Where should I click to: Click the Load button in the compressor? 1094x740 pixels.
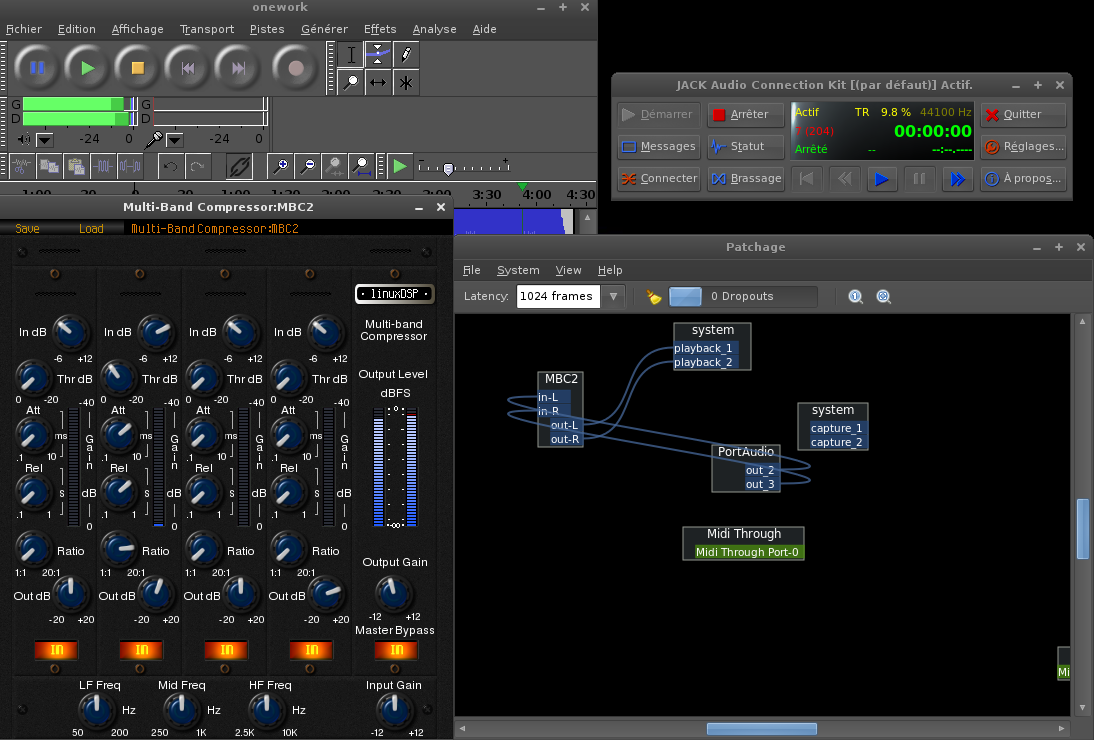click(91, 229)
